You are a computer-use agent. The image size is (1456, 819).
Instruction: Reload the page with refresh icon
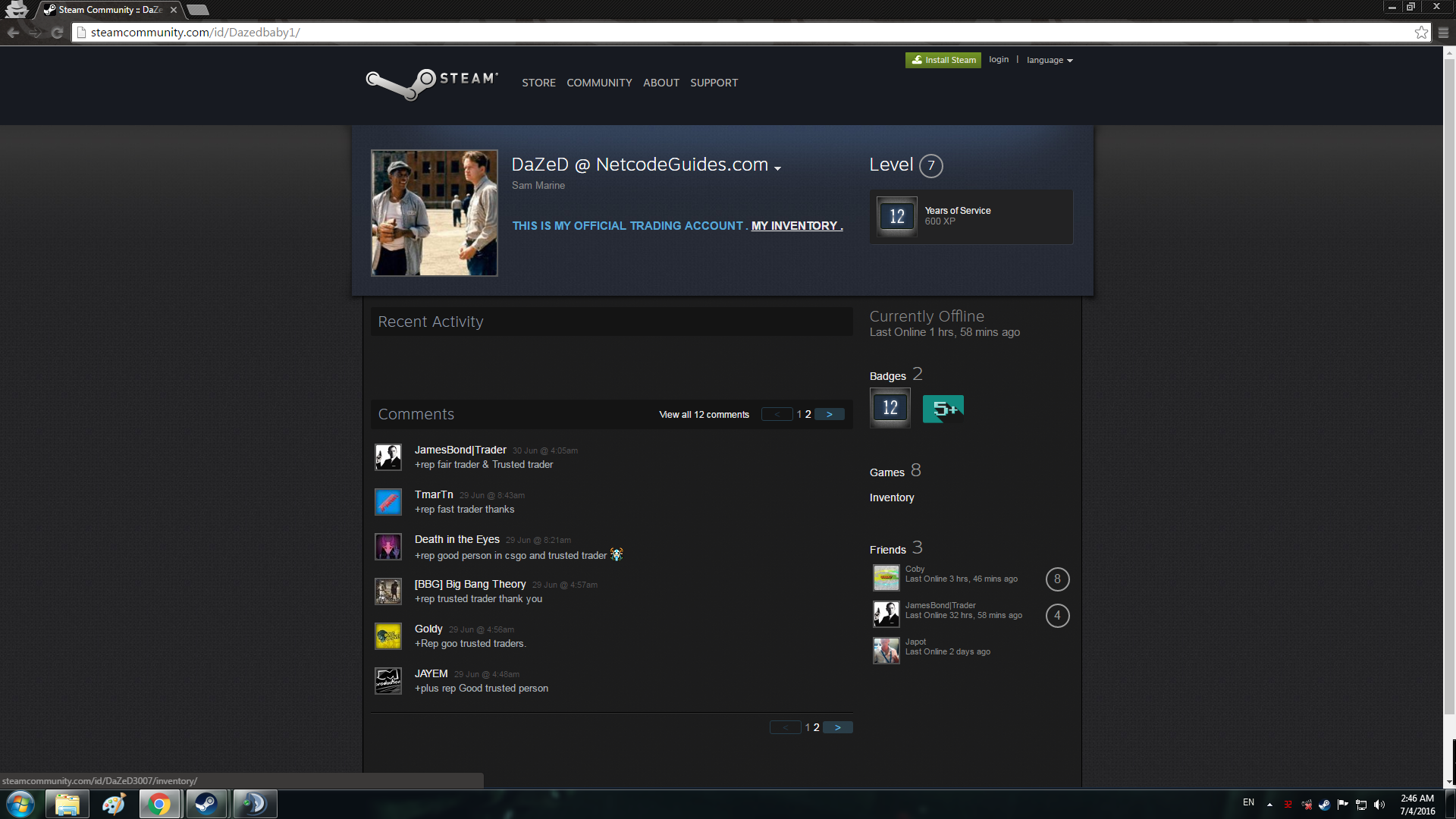point(57,32)
